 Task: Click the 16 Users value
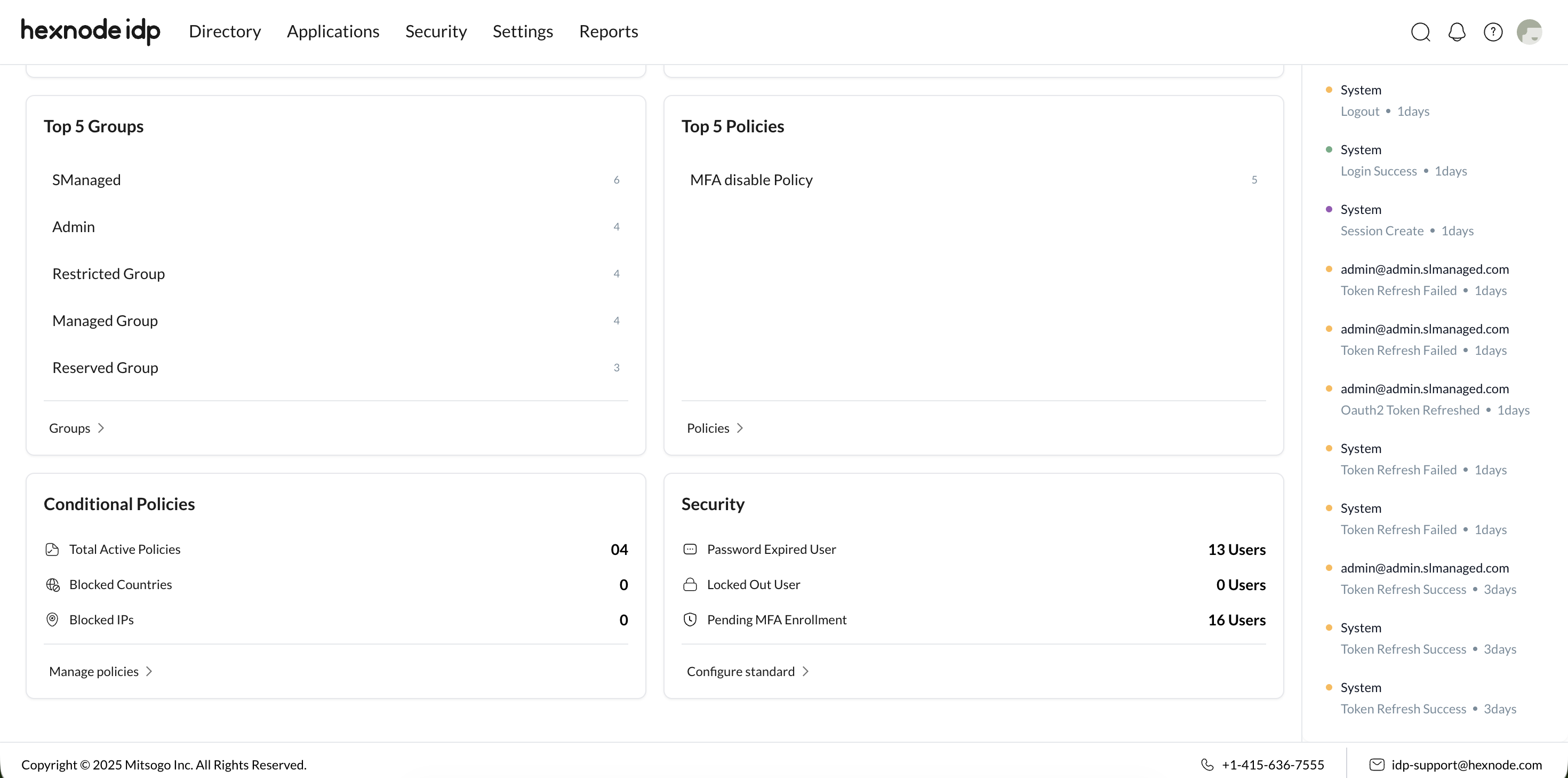[1237, 620]
